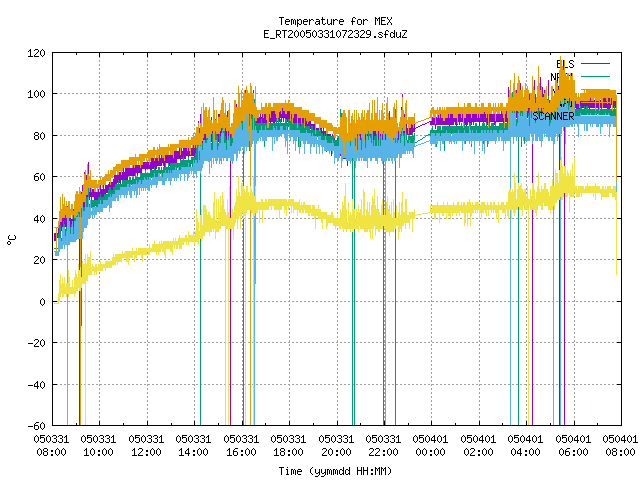This screenshot has width=640, height=480.
Task: Click the purple ELS legend line sample
Action: click(x=595, y=64)
